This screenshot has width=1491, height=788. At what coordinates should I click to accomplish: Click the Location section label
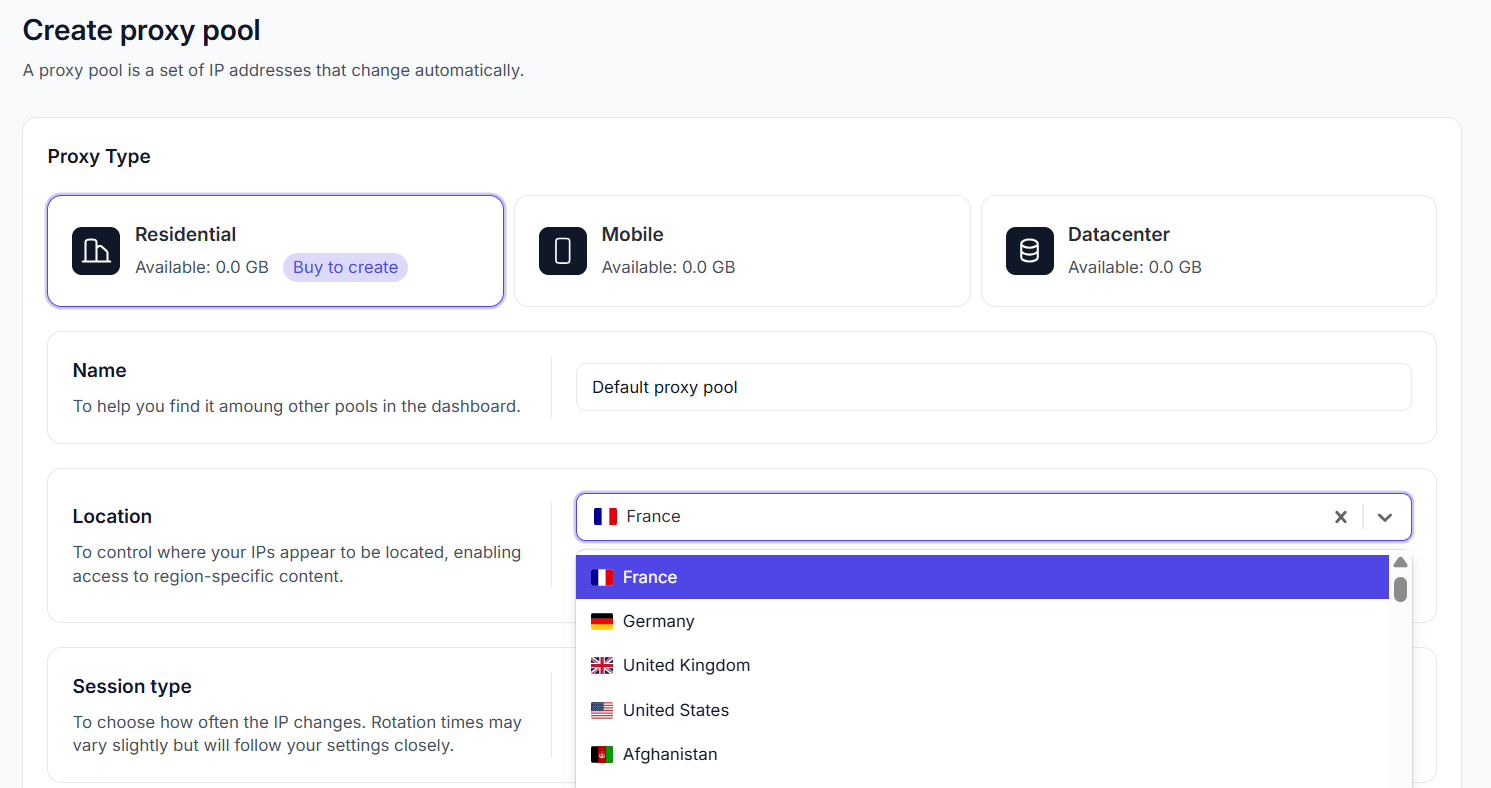click(112, 517)
